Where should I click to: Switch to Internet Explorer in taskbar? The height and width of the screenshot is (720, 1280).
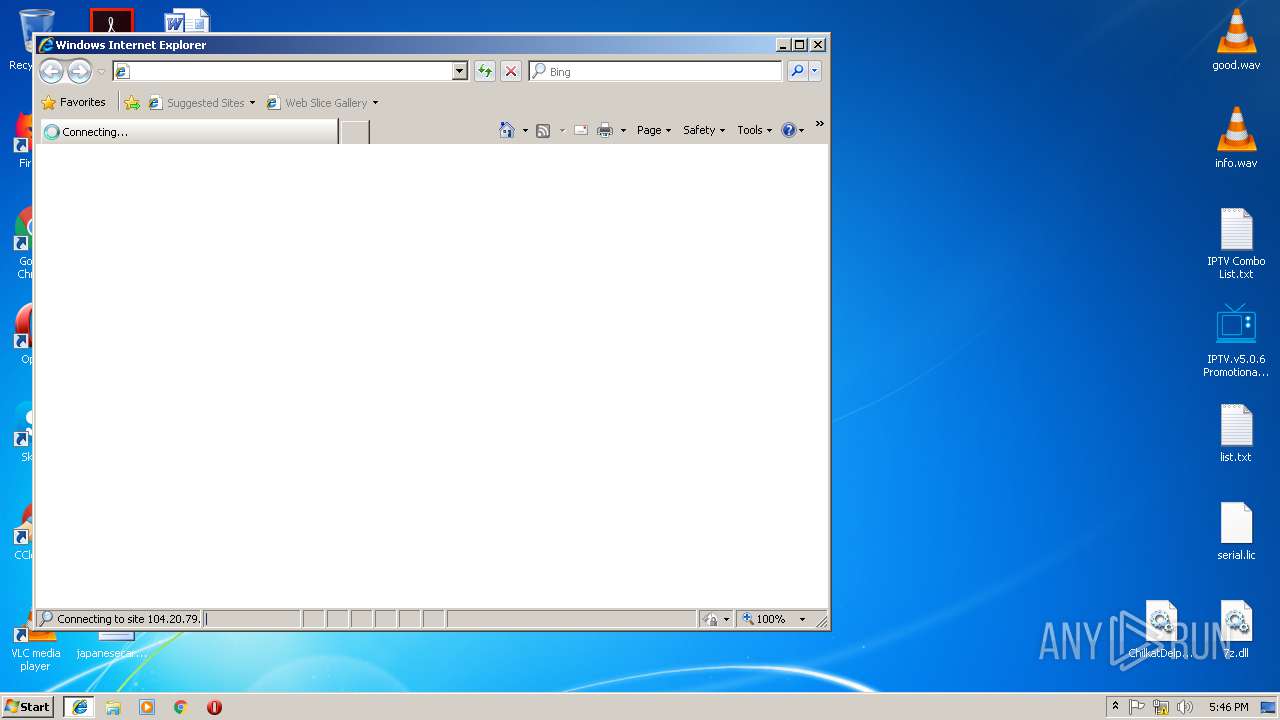click(x=79, y=706)
